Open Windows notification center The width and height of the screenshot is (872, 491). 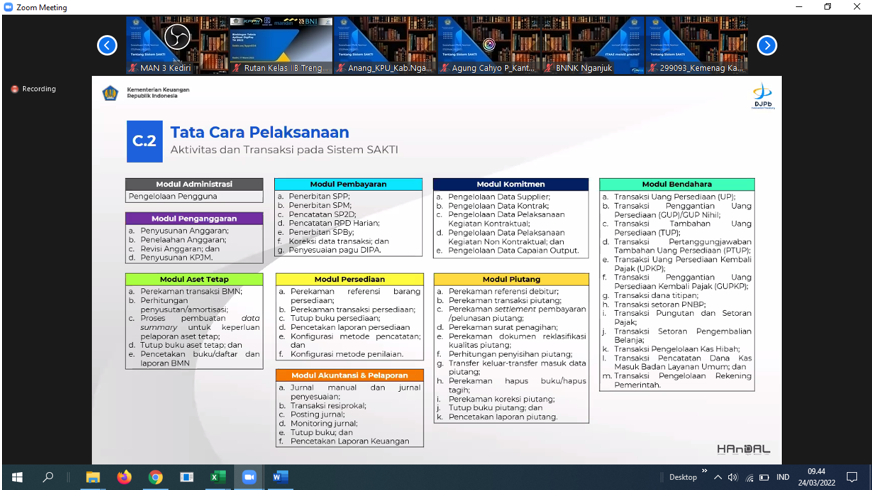(852, 477)
